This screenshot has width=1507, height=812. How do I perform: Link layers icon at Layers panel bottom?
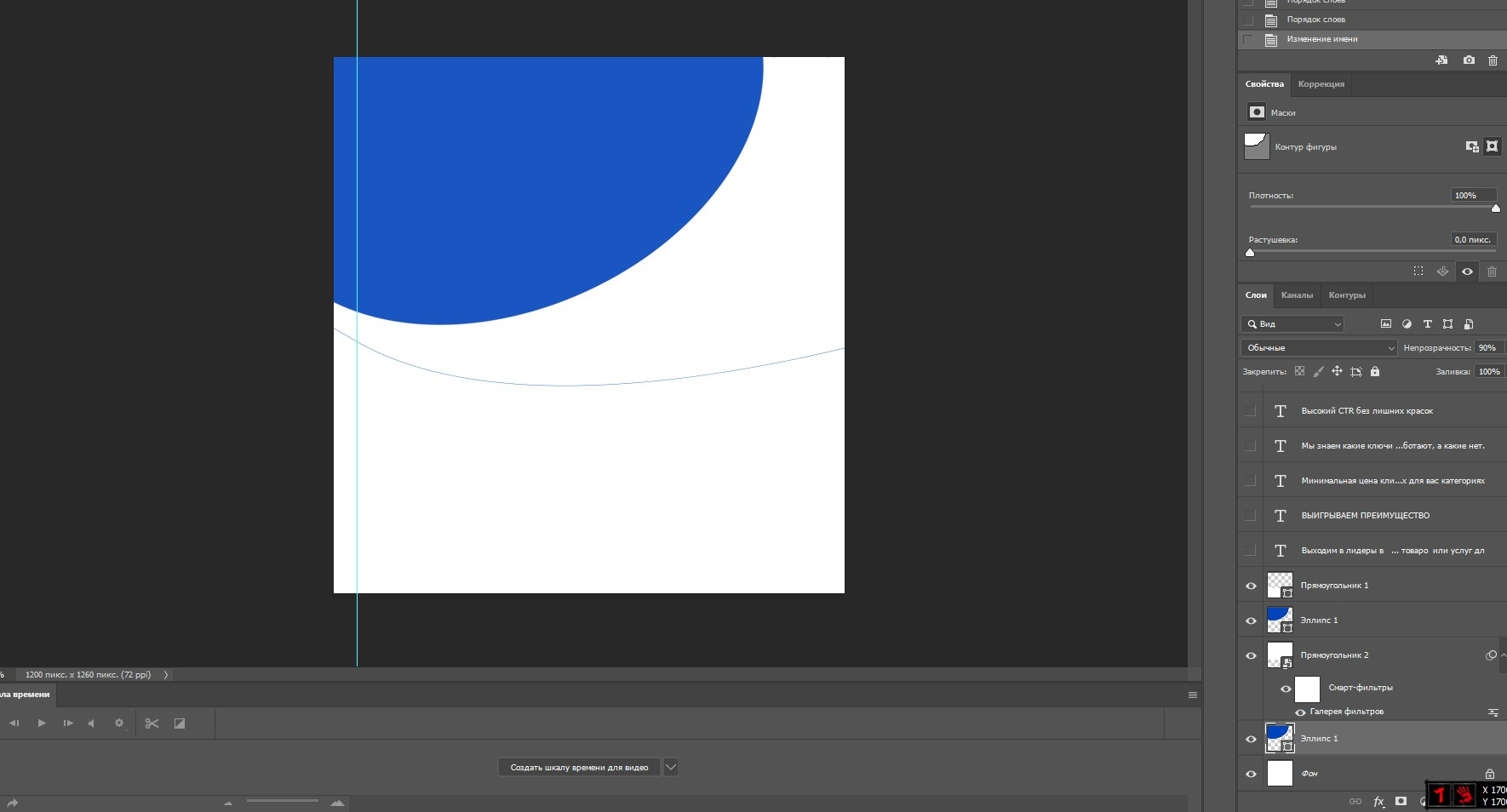1355,801
